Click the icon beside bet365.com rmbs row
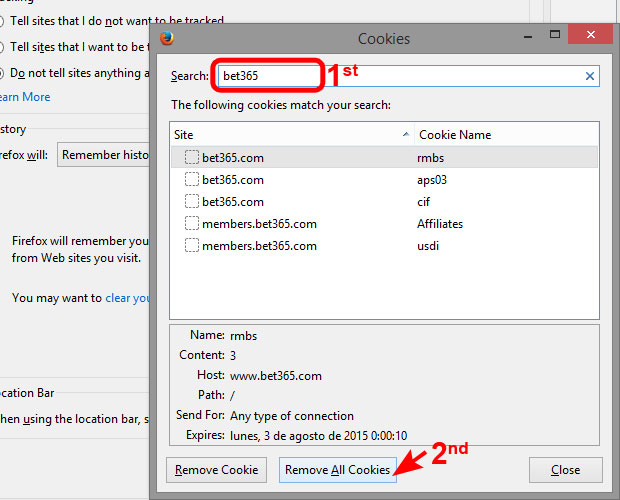620x500 pixels. tap(192, 157)
